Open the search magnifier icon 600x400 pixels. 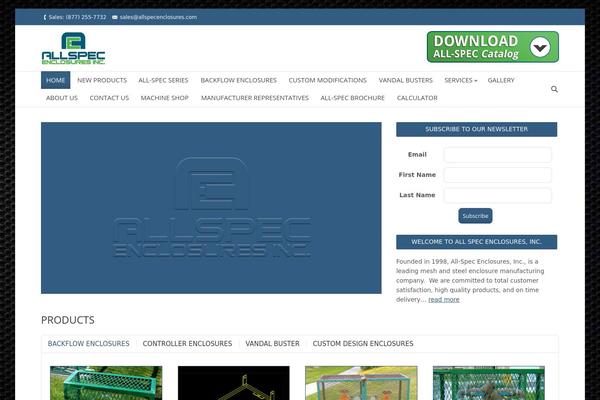click(x=554, y=89)
